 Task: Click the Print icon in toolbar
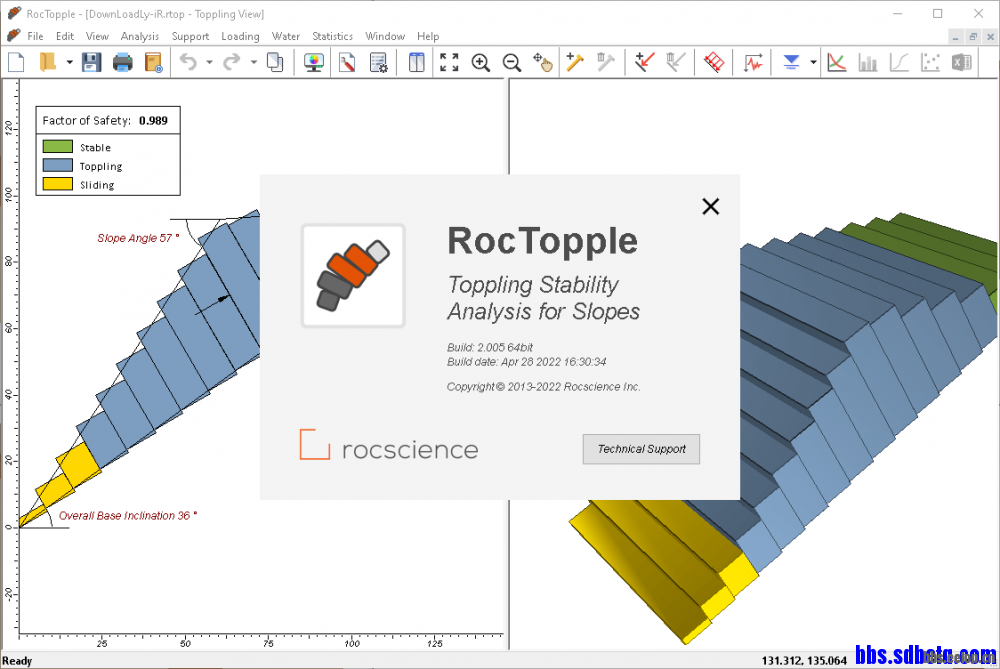[122, 62]
